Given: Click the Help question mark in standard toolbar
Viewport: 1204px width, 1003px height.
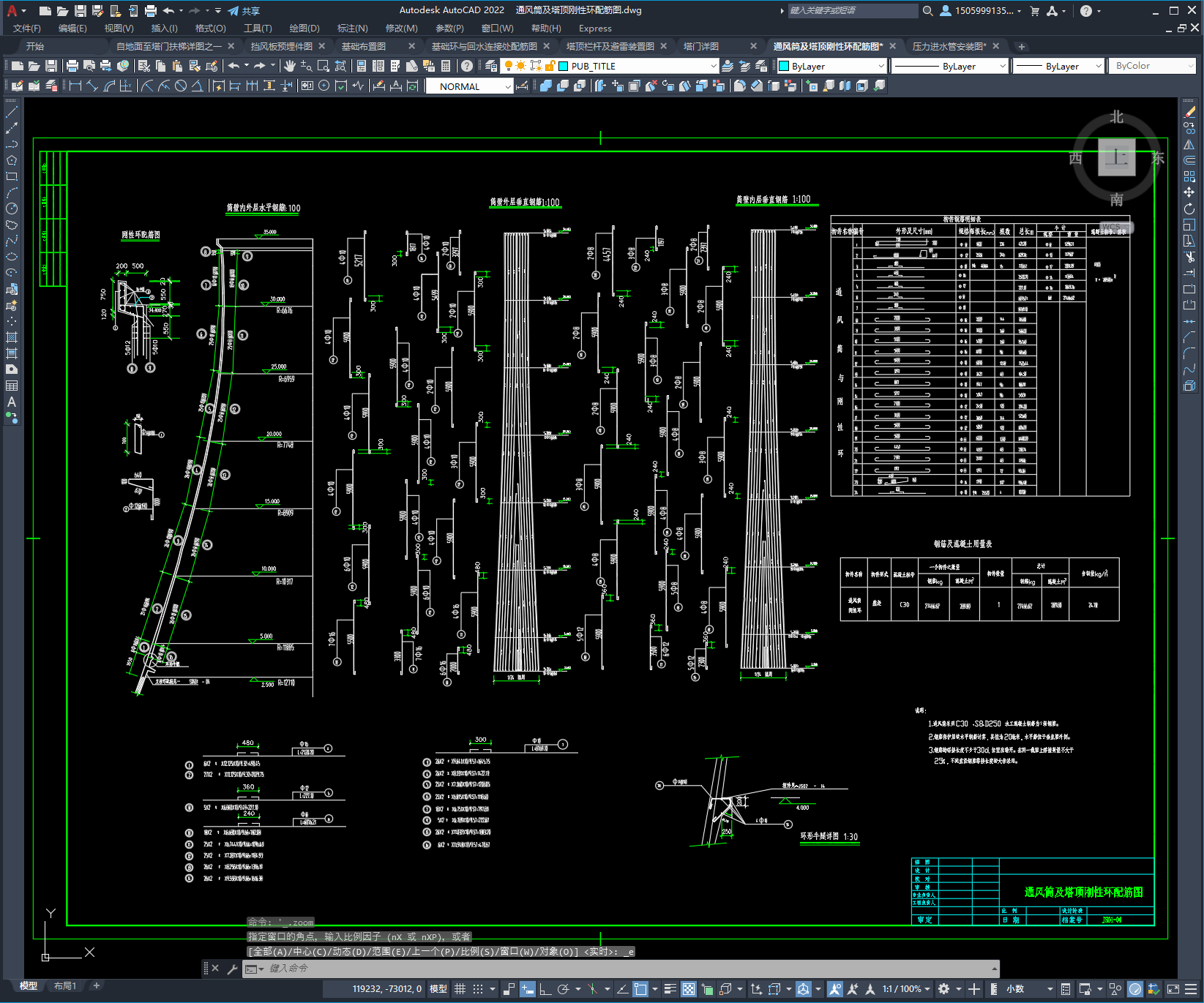Looking at the screenshot, I should click(467, 66).
